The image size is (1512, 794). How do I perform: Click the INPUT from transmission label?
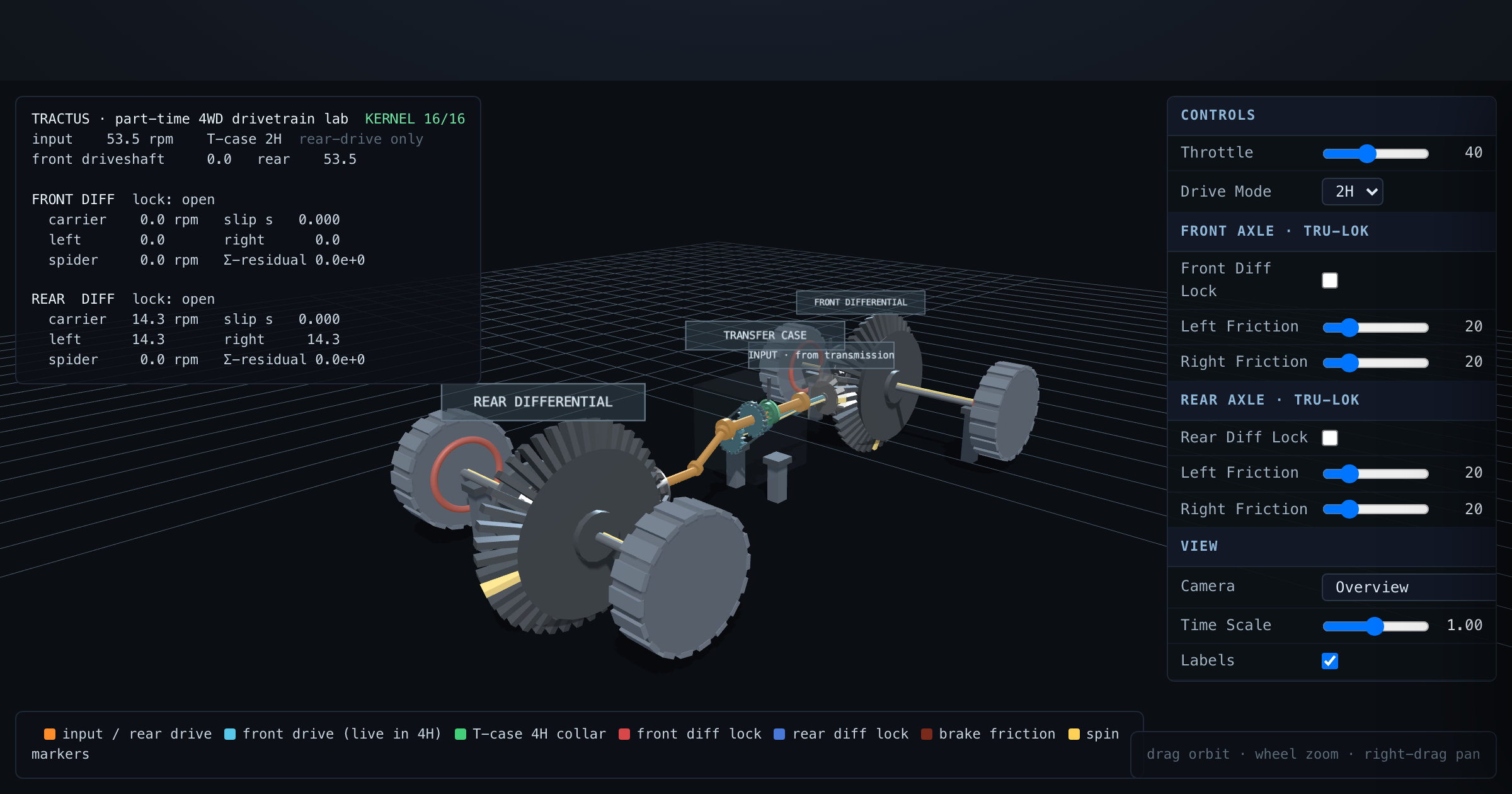821,355
